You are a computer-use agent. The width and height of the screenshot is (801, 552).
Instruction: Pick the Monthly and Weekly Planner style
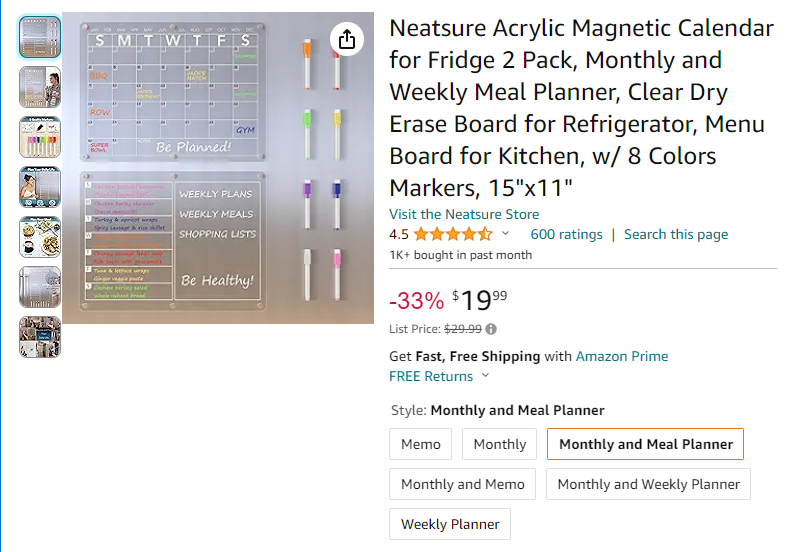click(x=649, y=484)
